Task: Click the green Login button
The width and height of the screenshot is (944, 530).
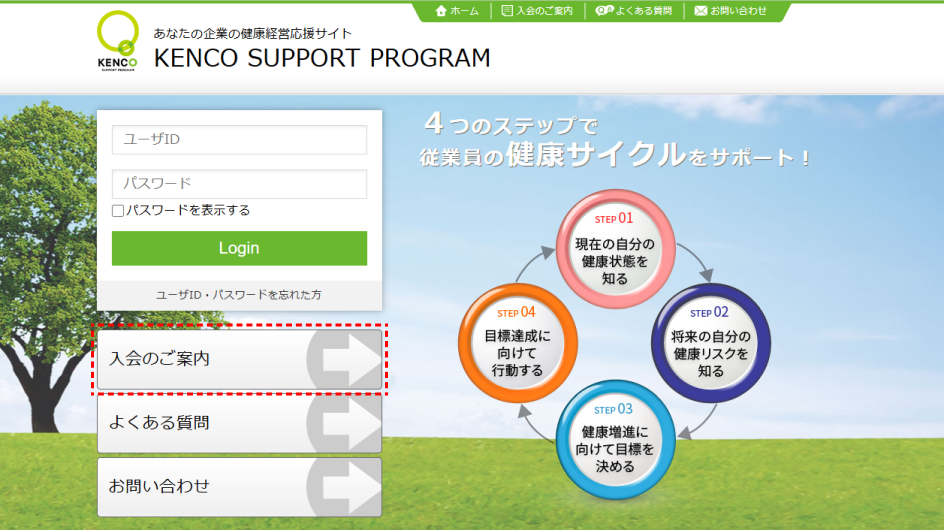Action: point(239,248)
